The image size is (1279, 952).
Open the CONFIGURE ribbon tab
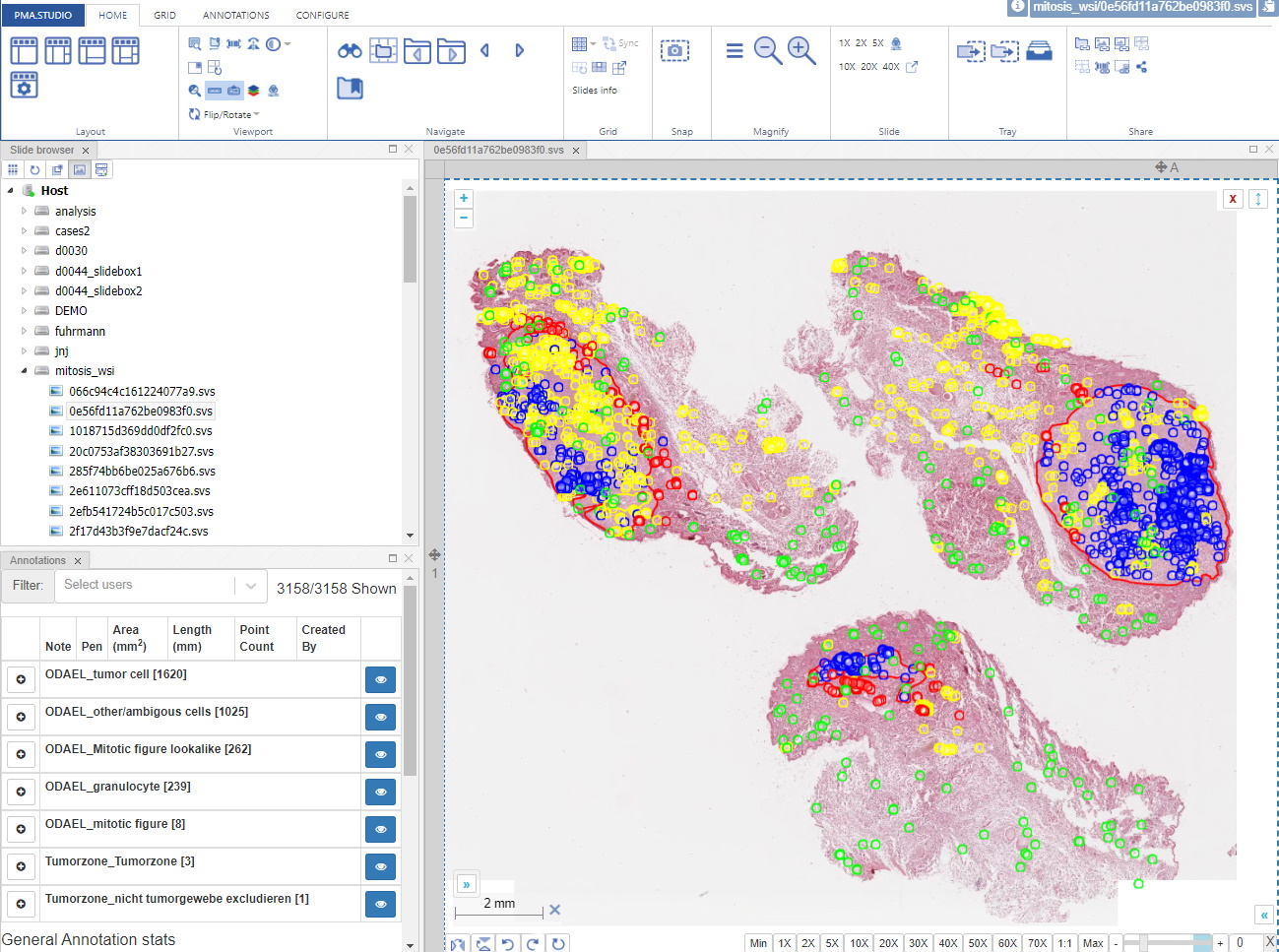point(322,16)
